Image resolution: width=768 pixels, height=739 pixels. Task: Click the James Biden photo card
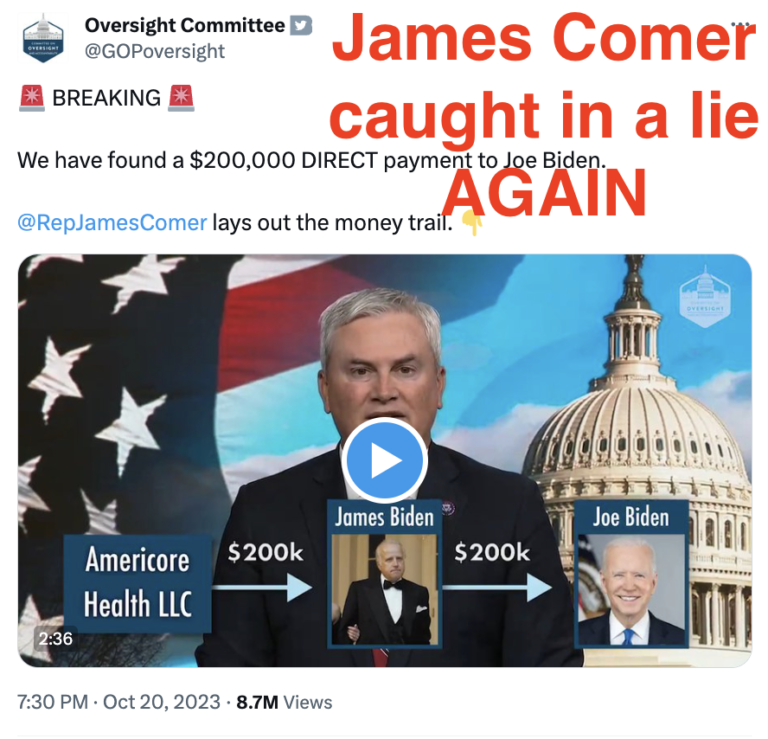384,574
